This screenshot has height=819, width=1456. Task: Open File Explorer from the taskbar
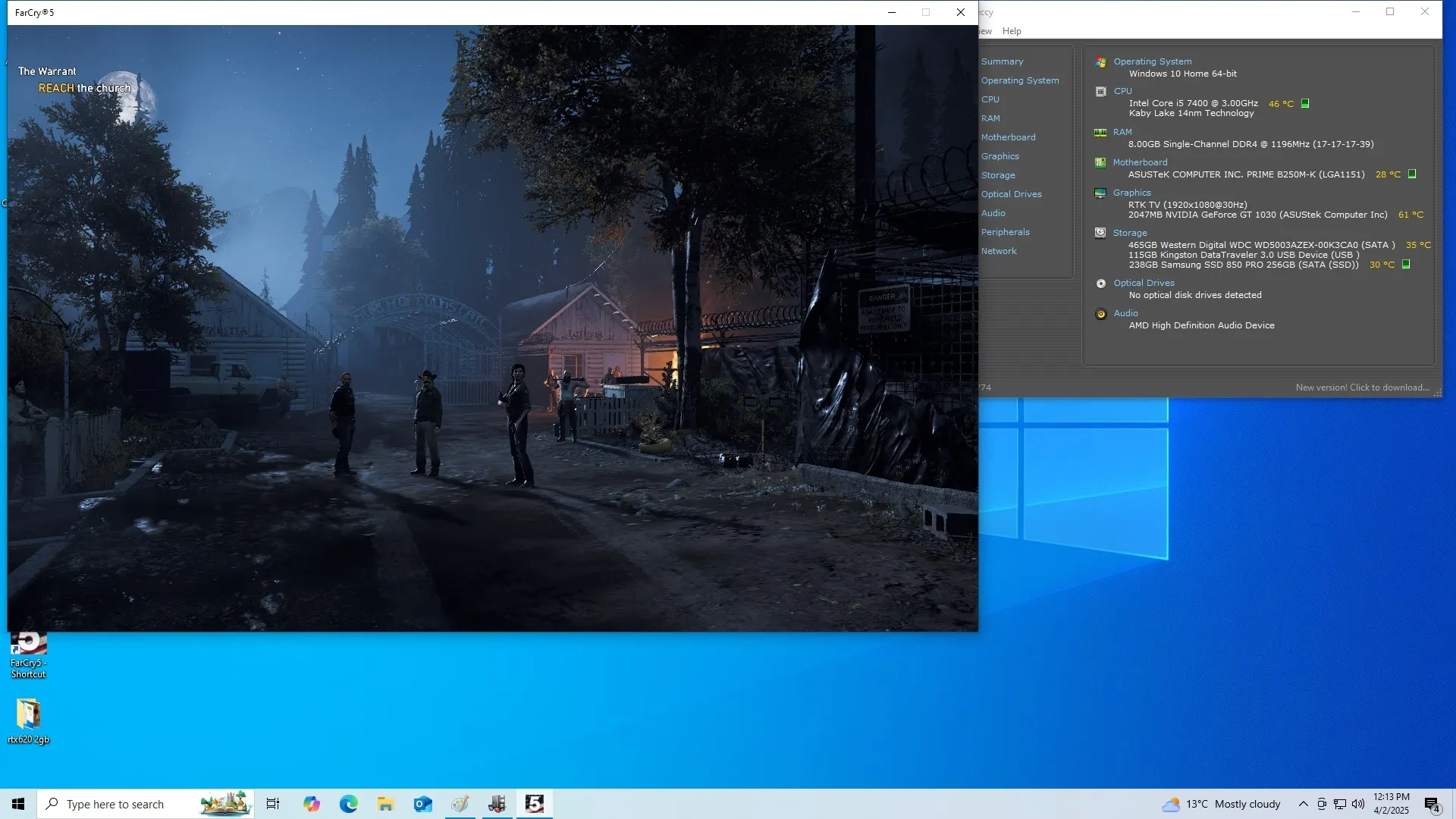[x=386, y=804]
